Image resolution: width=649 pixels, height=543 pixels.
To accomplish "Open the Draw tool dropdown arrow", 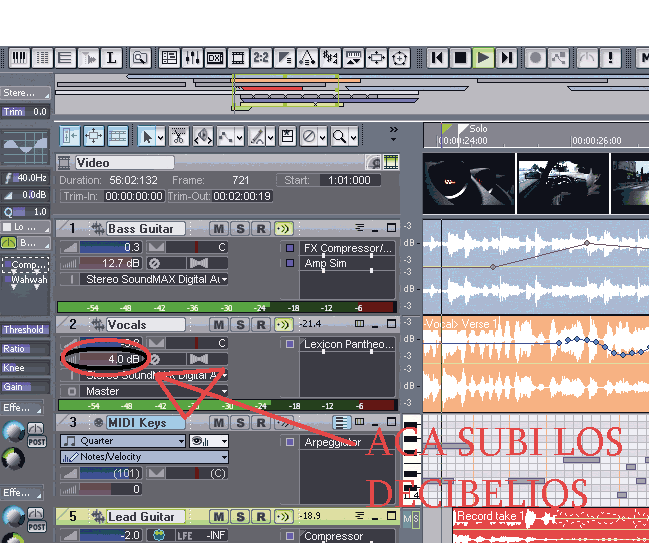I will 271,136.
